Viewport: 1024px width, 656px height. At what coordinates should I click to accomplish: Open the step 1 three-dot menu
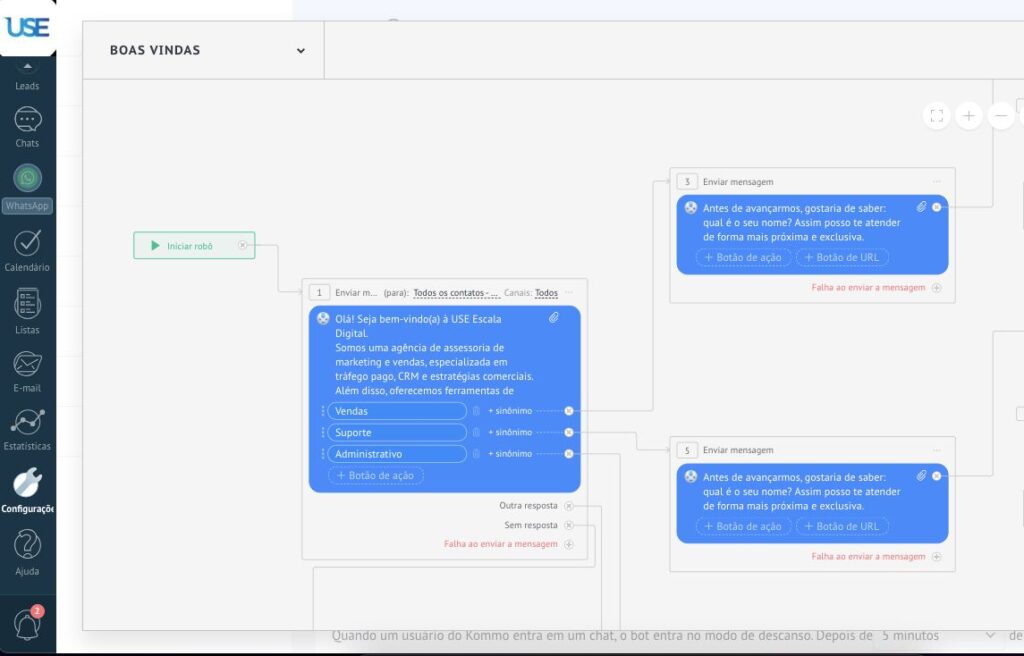click(x=569, y=293)
